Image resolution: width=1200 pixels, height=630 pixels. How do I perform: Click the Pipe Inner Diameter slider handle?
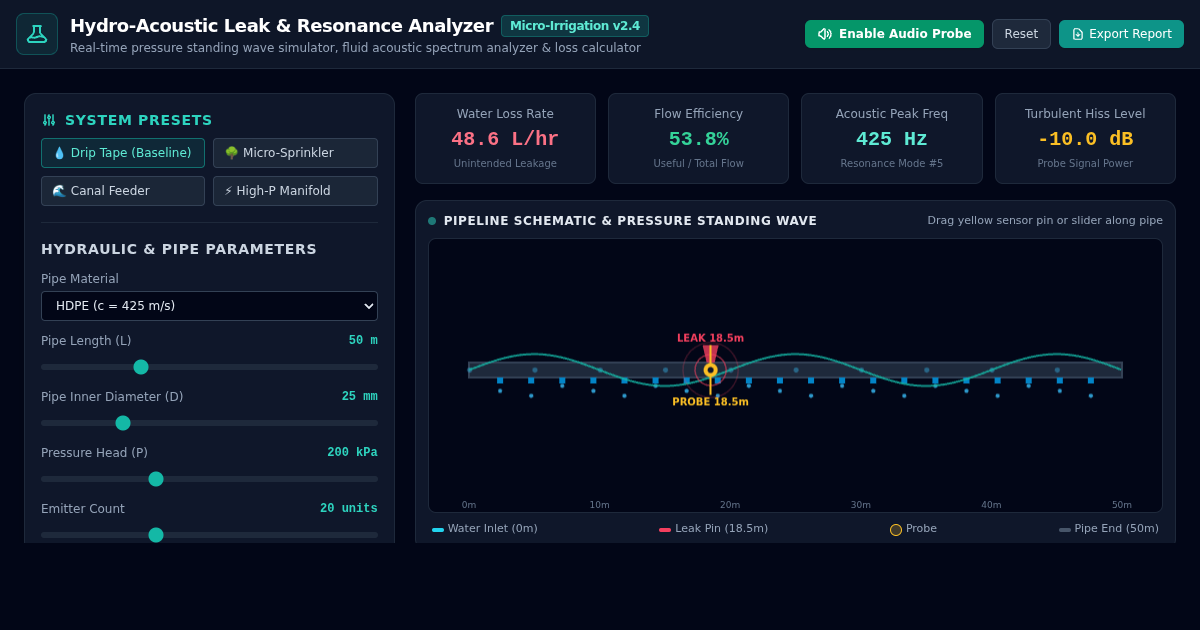tap(123, 423)
